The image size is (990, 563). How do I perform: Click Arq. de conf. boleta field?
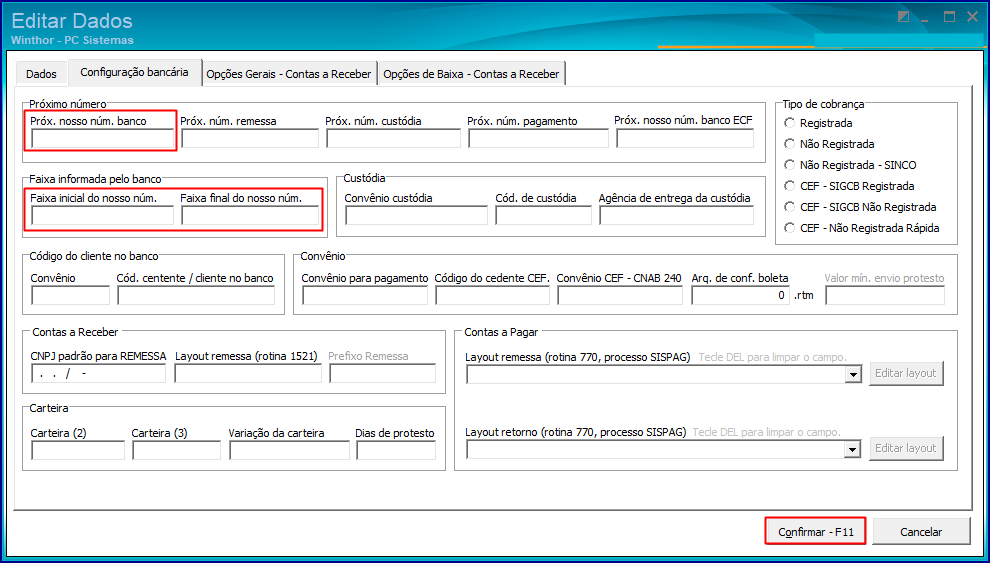pyautogui.click(x=741, y=295)
